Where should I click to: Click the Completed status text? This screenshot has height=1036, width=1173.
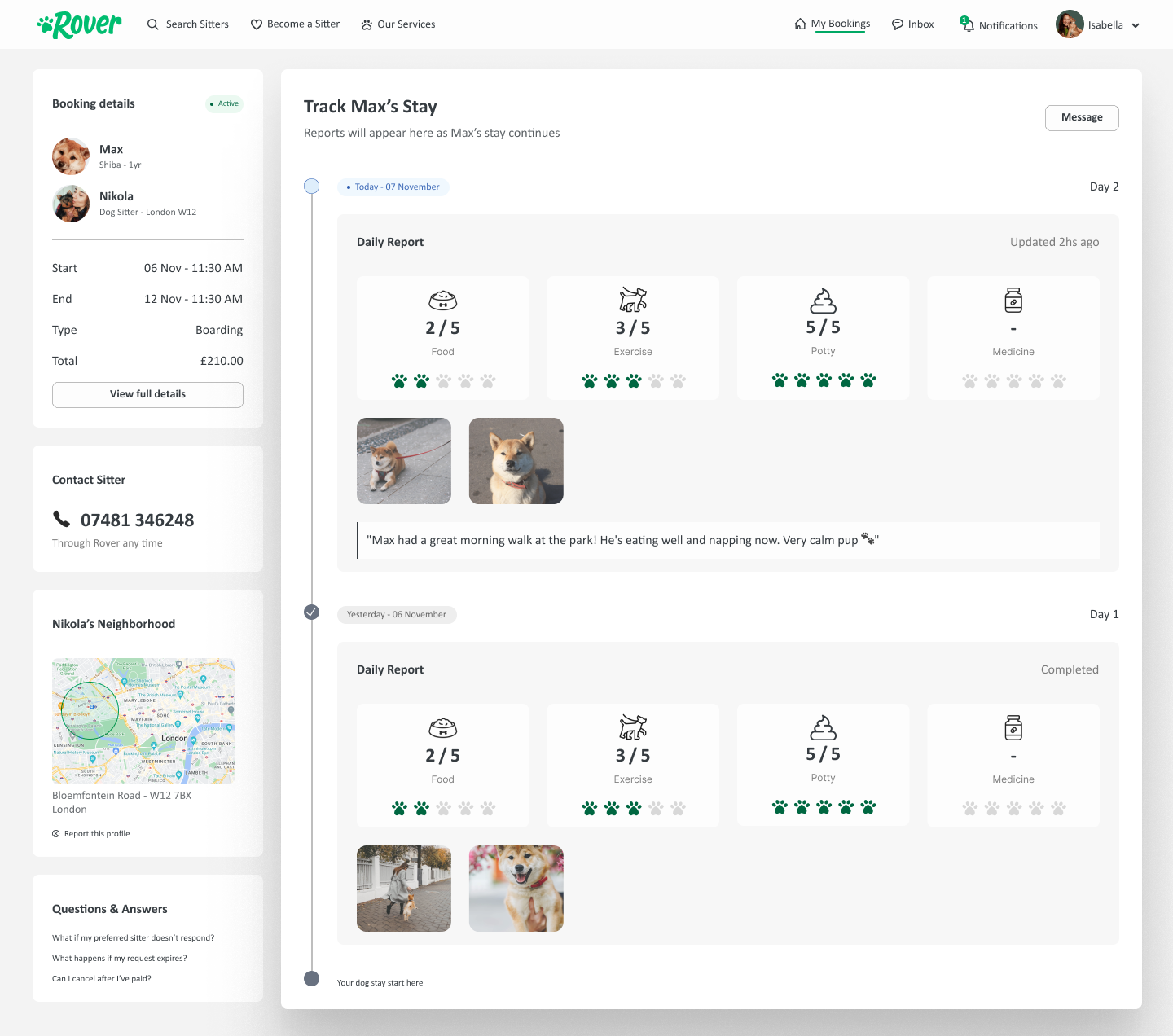point(1070,669)
